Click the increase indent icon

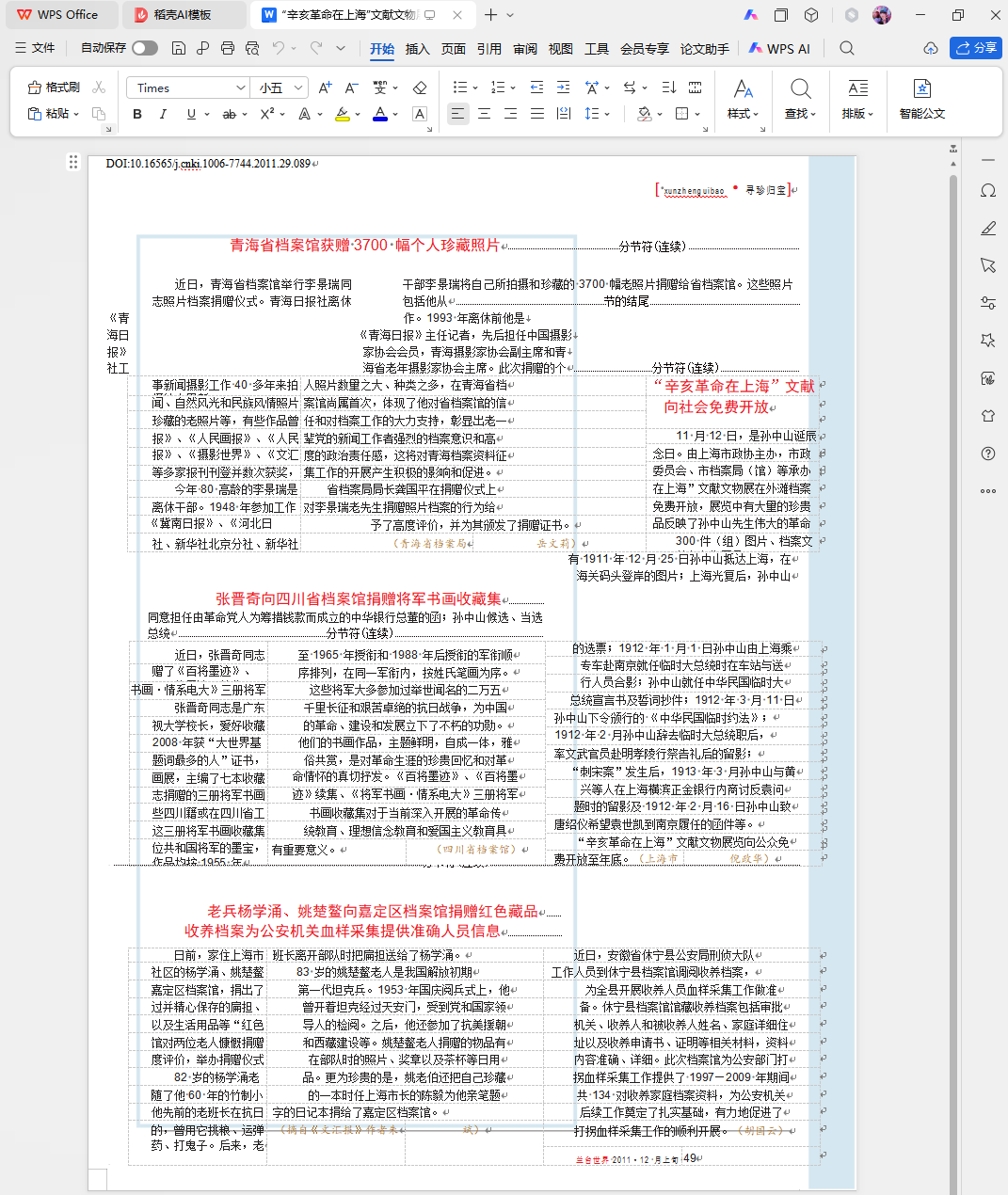[x=563, y=88]
